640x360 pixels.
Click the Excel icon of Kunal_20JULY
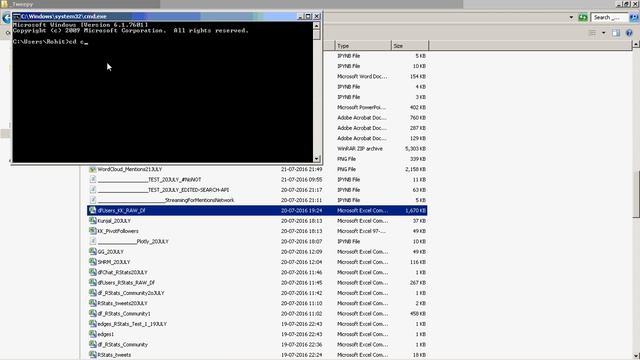click(93, 220)
